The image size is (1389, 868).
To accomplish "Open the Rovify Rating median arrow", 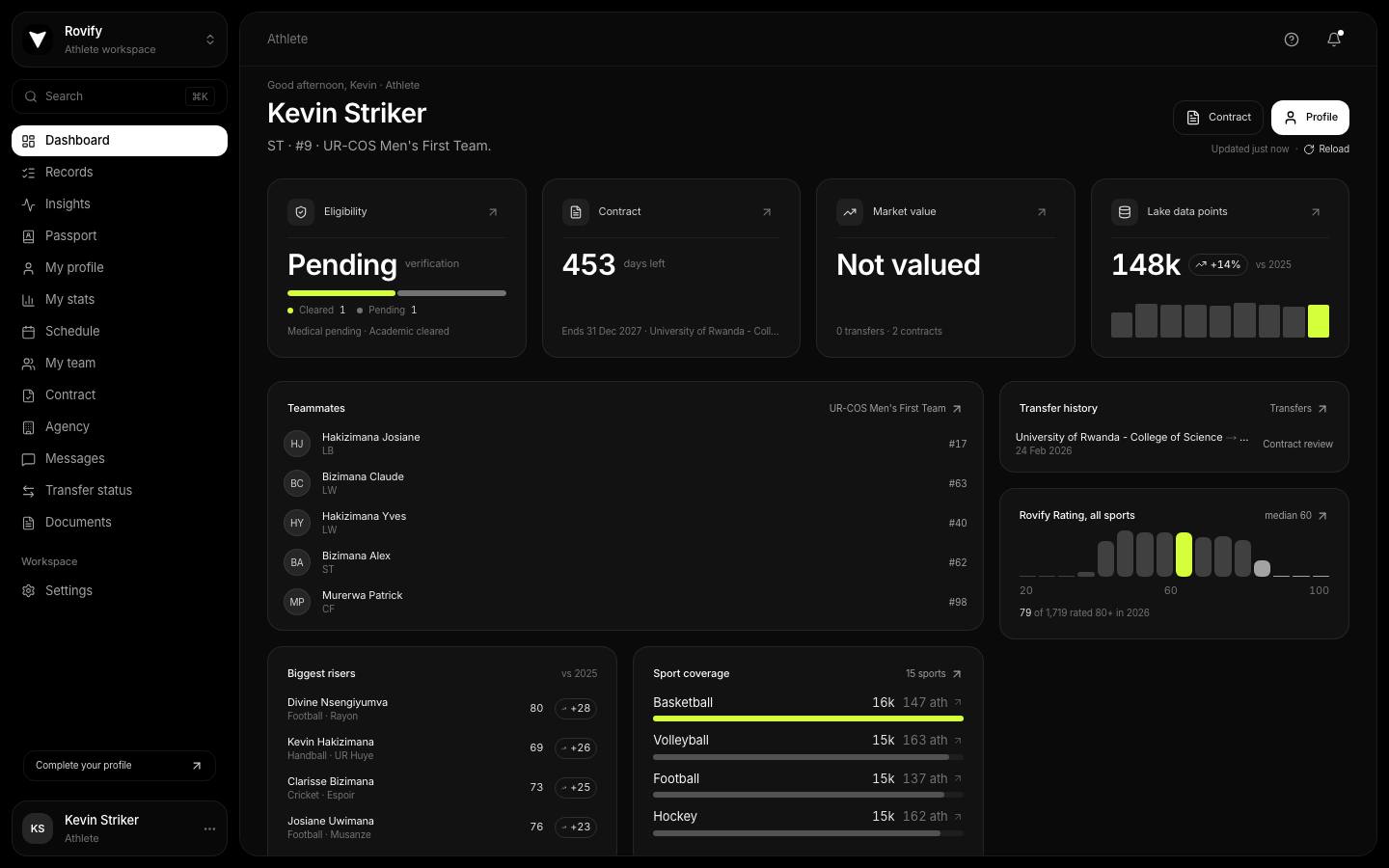I will point(1322,516).
